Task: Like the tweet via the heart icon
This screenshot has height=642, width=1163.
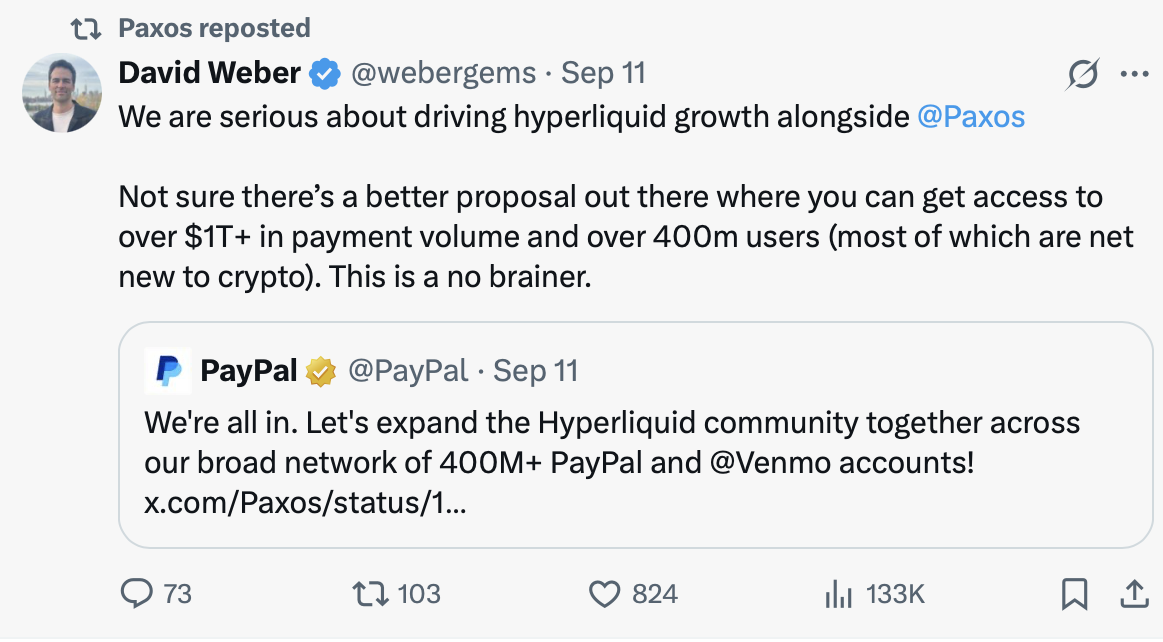Action: (x=606, y=593)
